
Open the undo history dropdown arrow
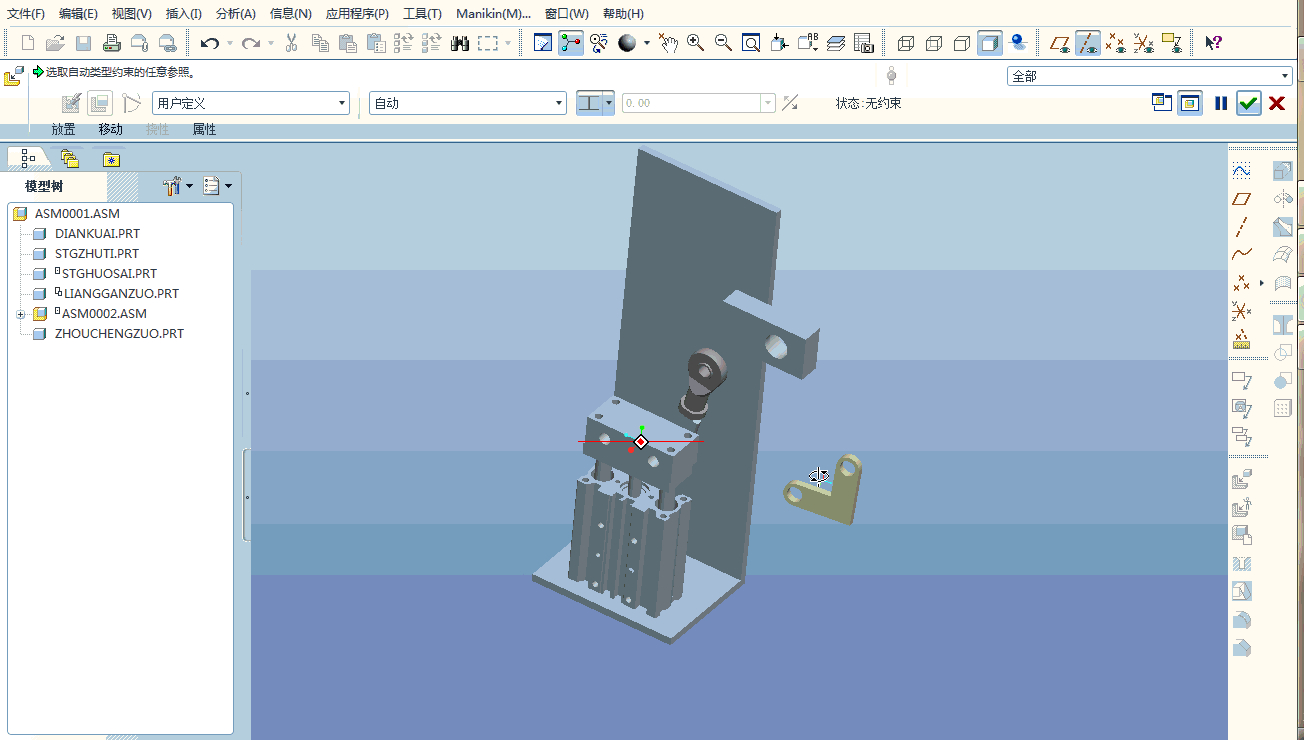(x=230, y=43)
